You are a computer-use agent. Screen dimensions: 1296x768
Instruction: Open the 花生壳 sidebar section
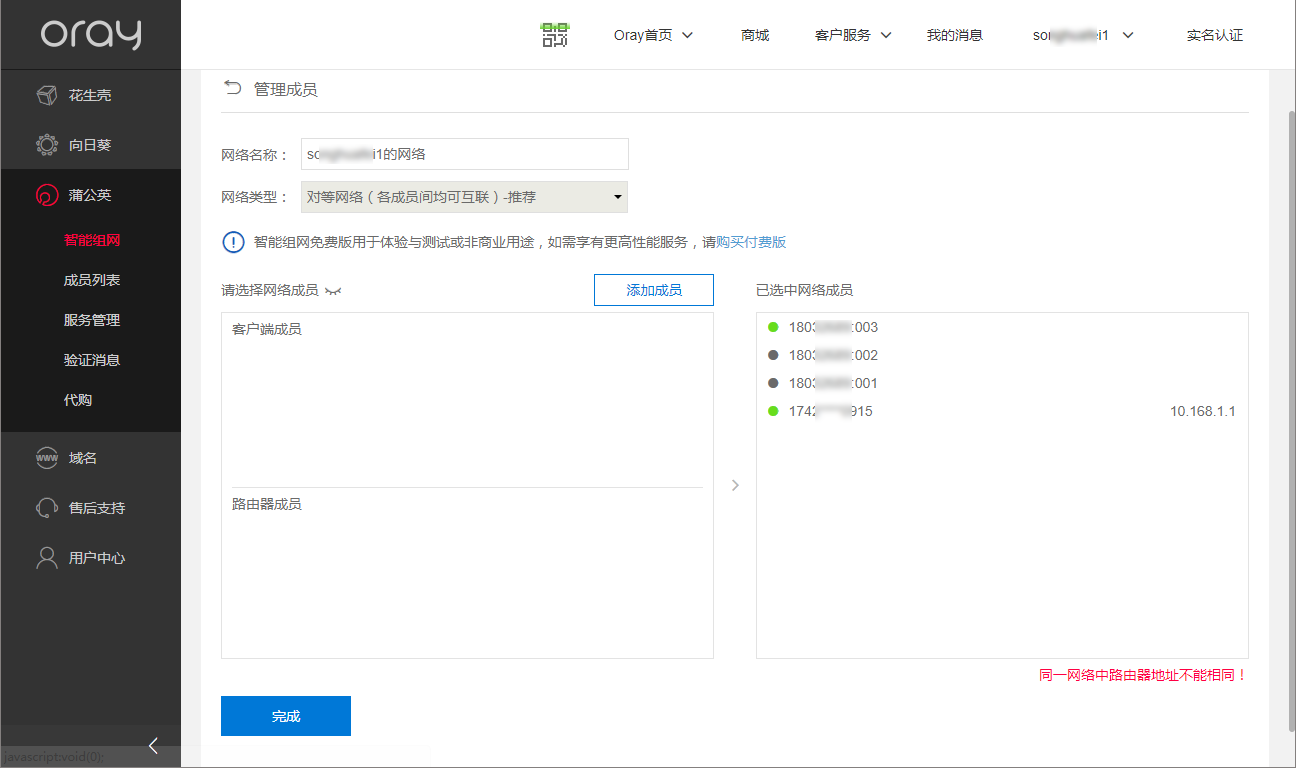pyautogui.click(x=90, y=95)
